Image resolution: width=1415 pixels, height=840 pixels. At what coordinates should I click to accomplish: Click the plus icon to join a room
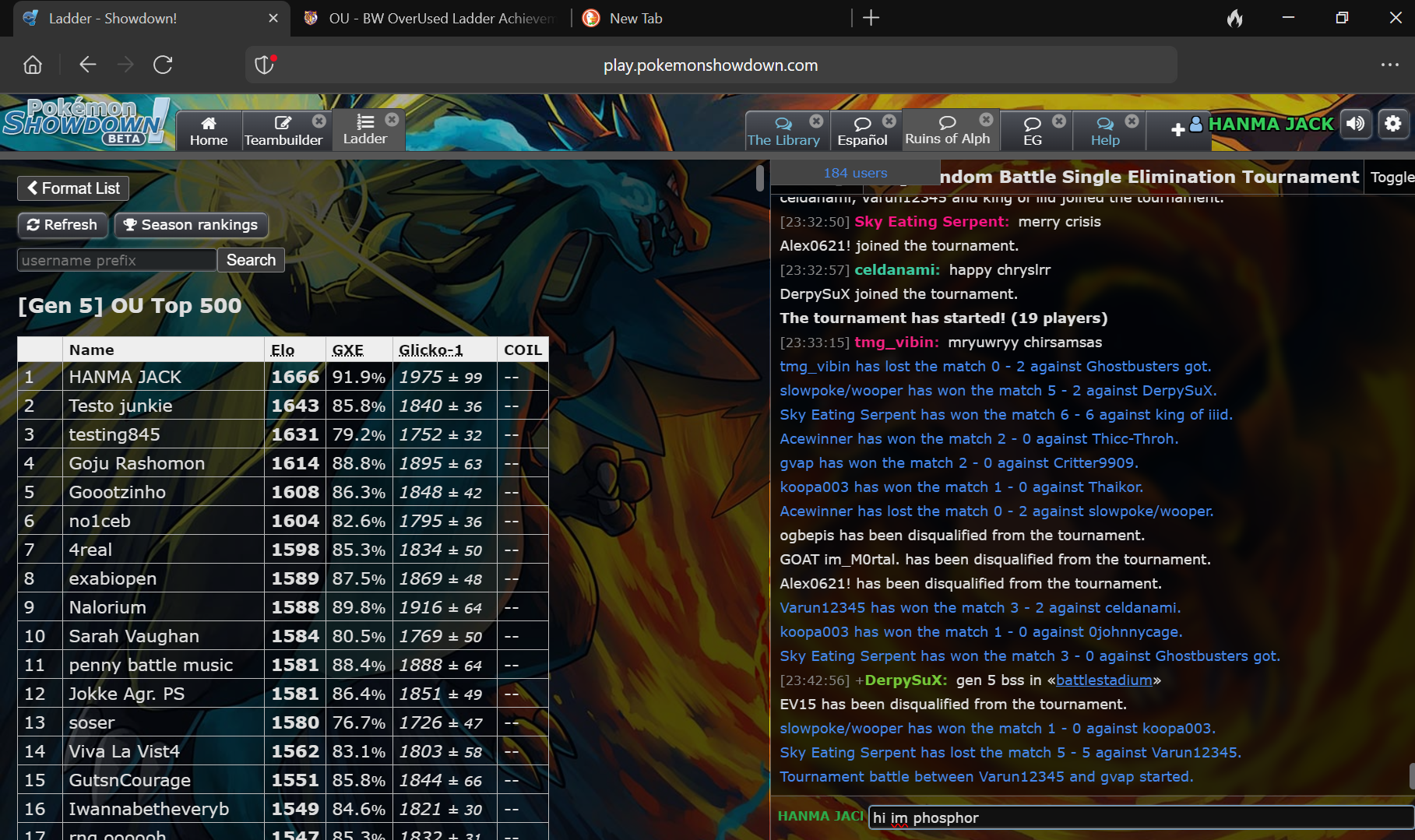coord(1177,130)
